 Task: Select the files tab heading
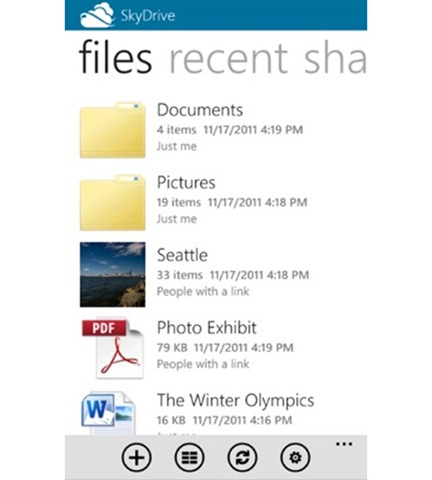pyautogui.click(x=116, y=57)
